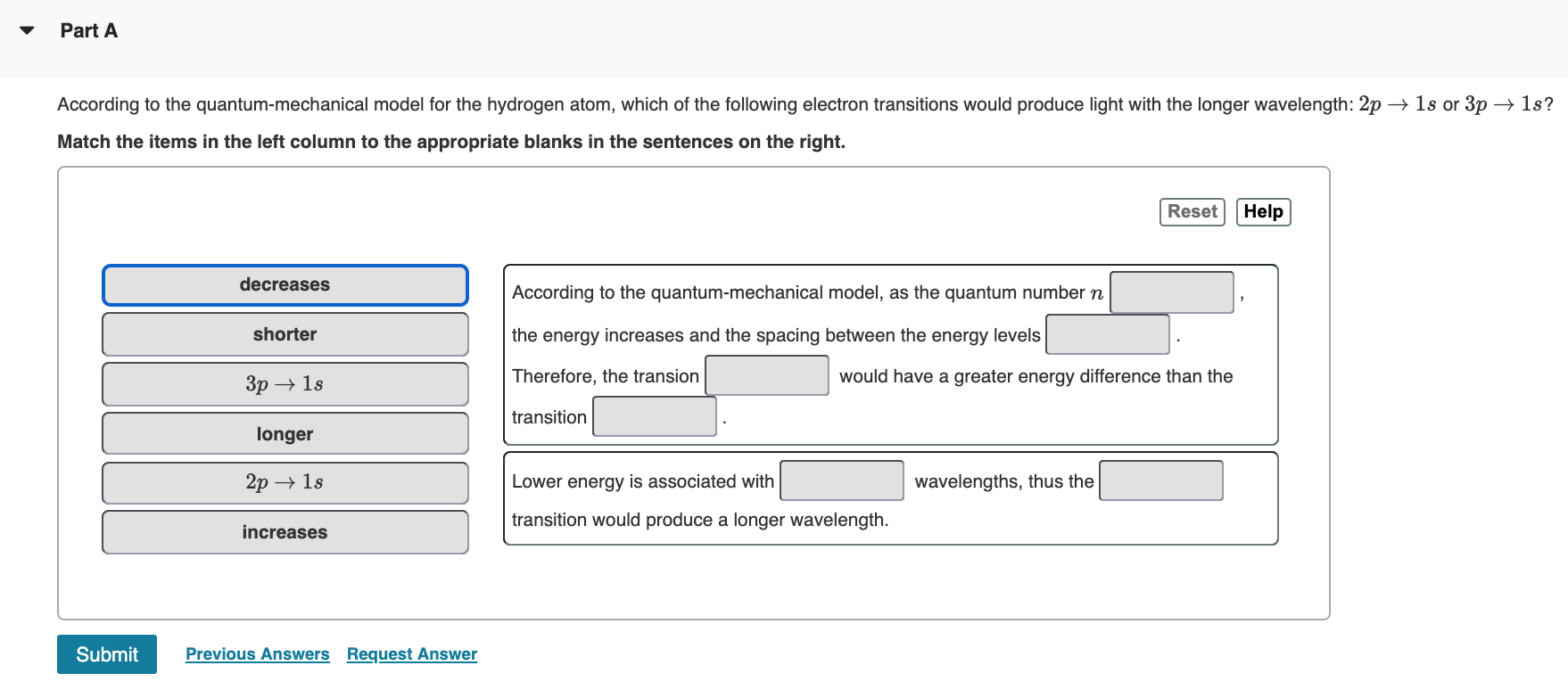Open Previous Answers
Screen dimensions: 1568x690
257,653
